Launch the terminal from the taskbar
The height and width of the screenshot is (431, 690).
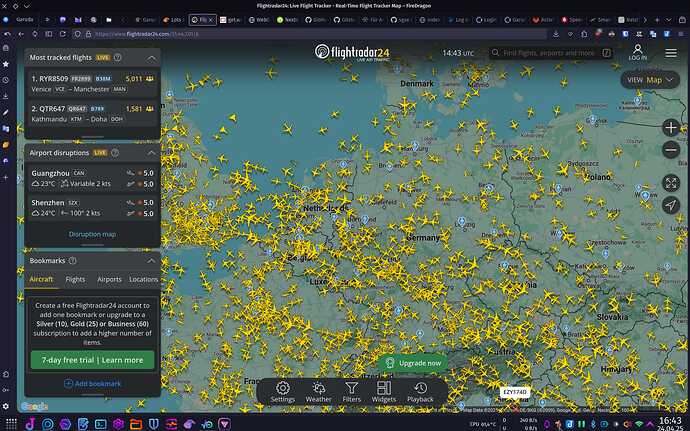coord(100,424)
